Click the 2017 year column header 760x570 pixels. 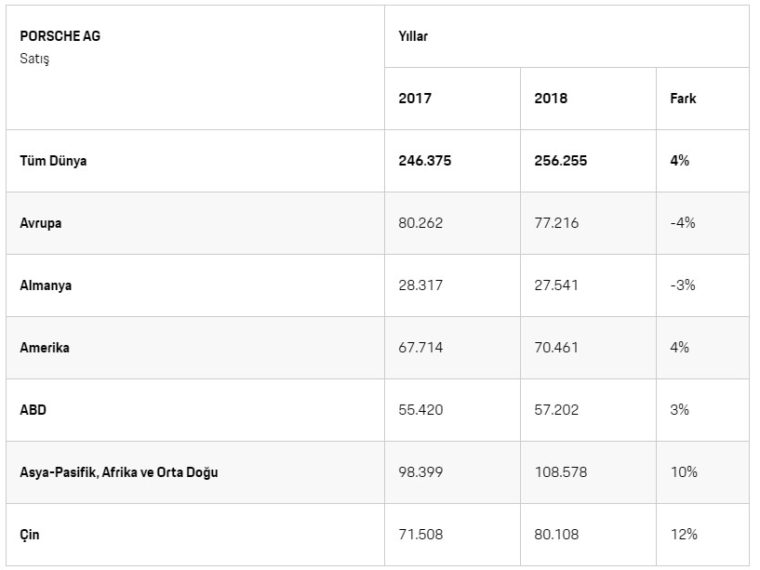(414, 99)
